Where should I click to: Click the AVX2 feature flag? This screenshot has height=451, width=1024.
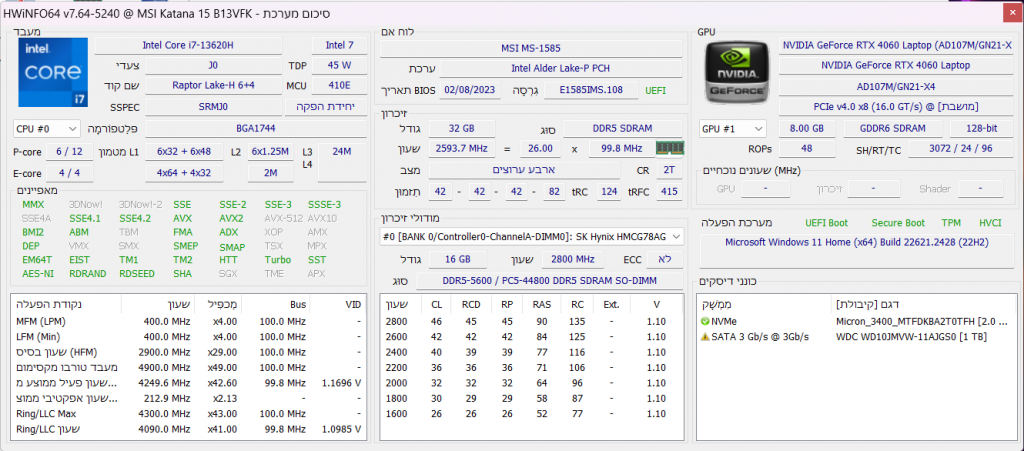pyautogui.click(x=231, y=219)
